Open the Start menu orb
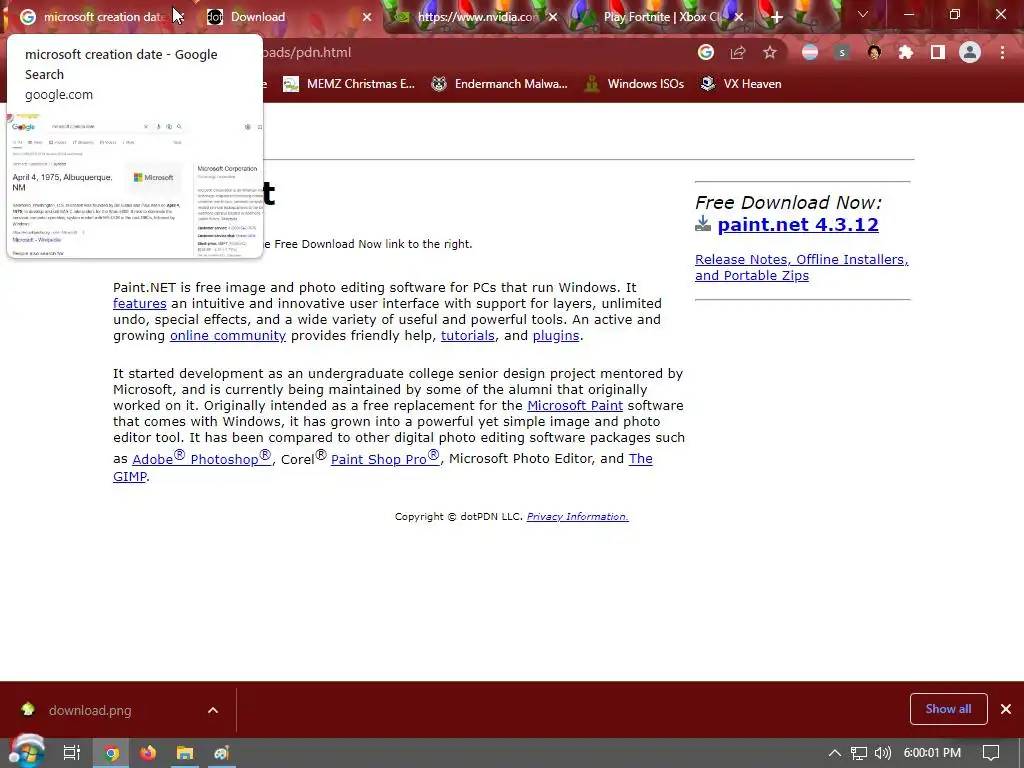 click(x=26, y=752)
